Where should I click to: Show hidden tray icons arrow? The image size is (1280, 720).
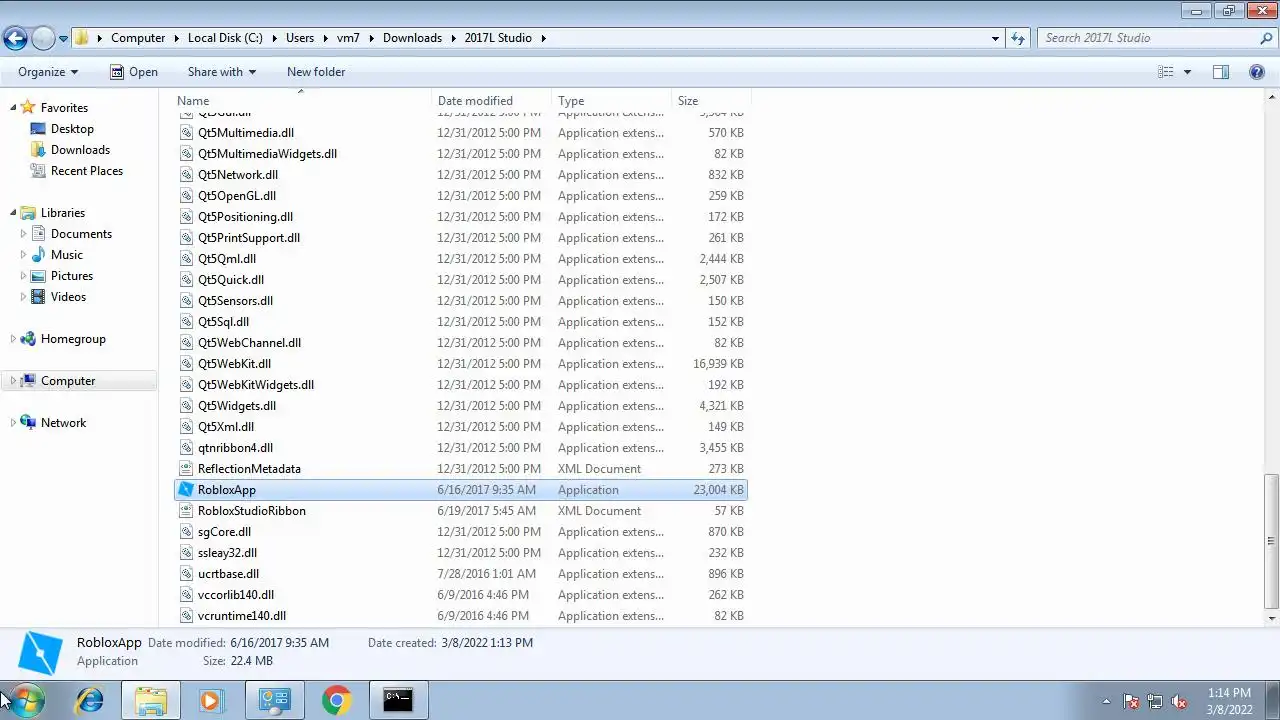coord(1106,702)
